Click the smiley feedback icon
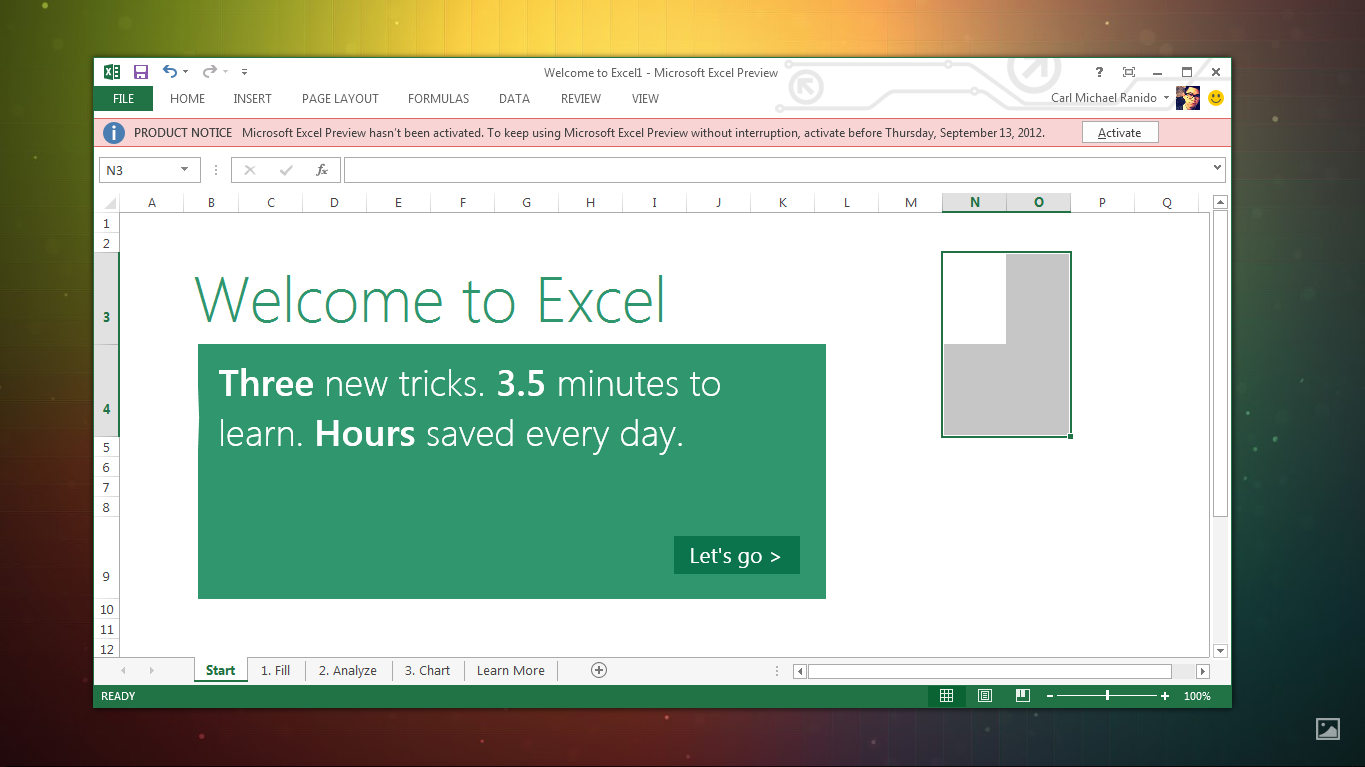Image resolution: width=1365 pixels, height=767 pixels. [1216, 98]
